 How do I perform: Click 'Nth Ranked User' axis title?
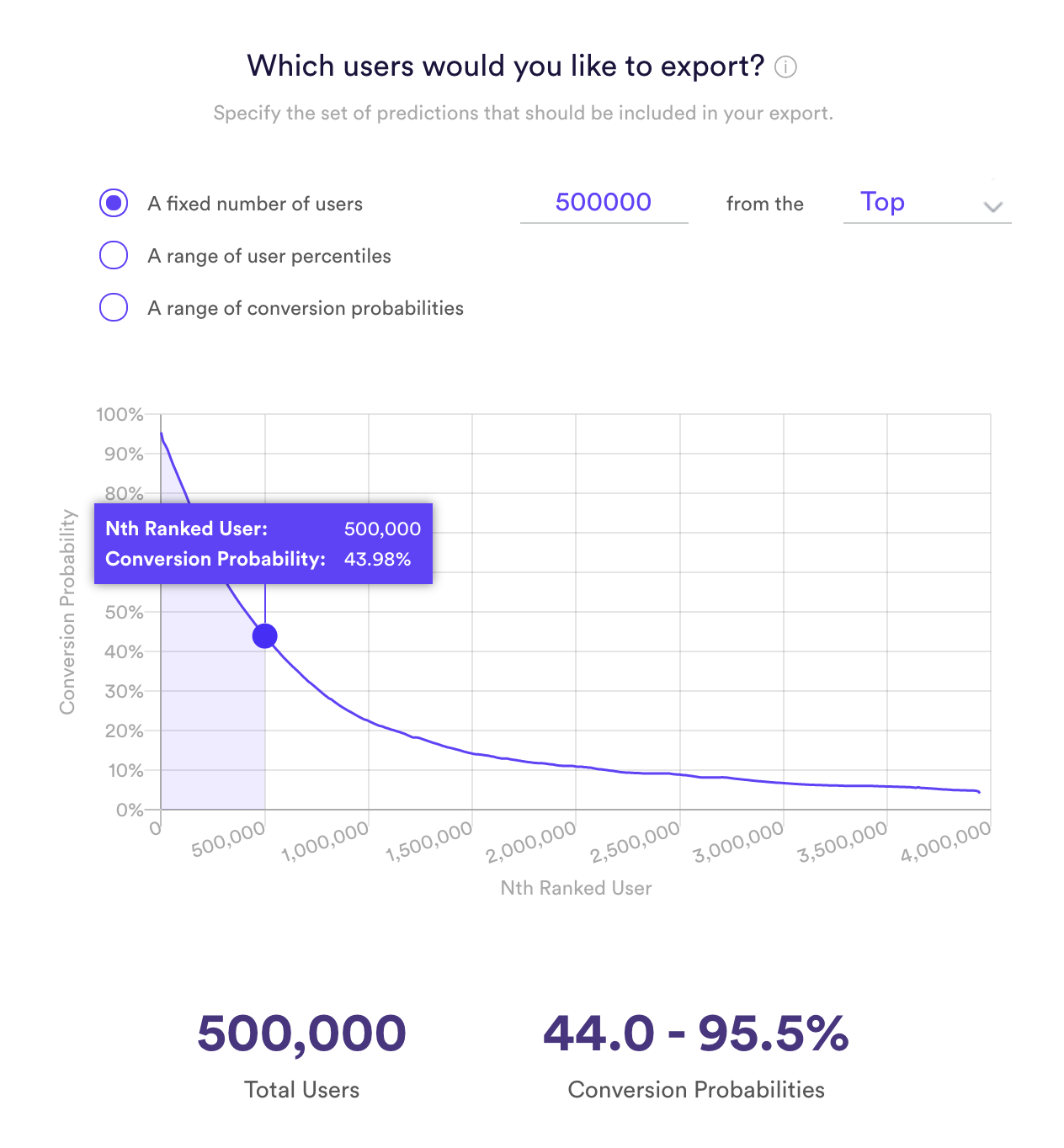coord(576,888)
